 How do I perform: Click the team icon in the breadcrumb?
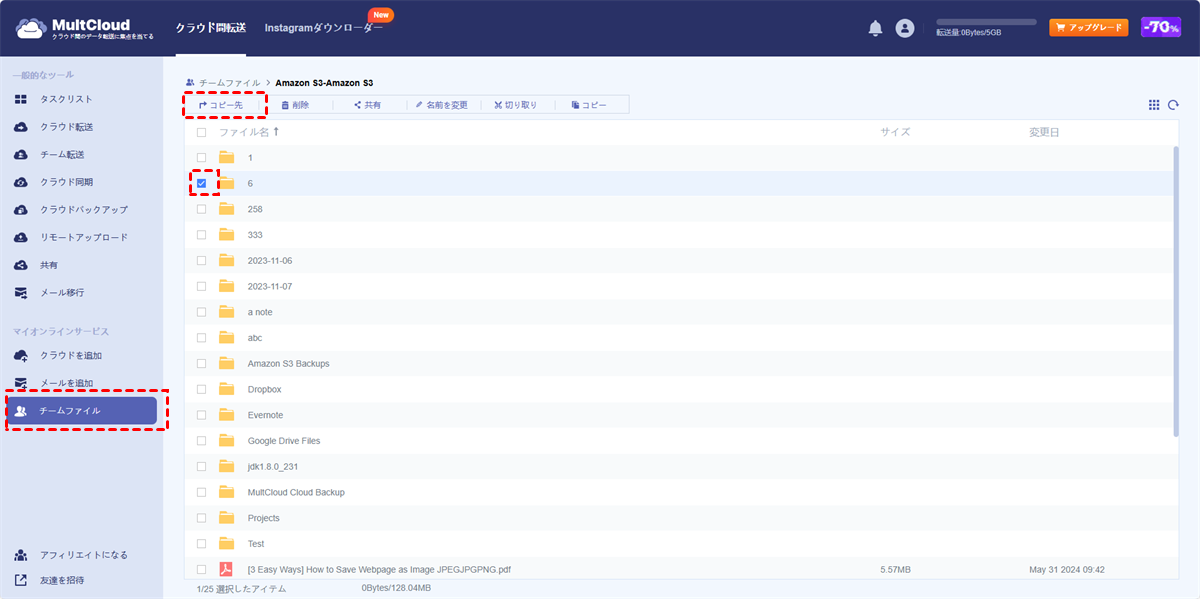pos(190,82)
